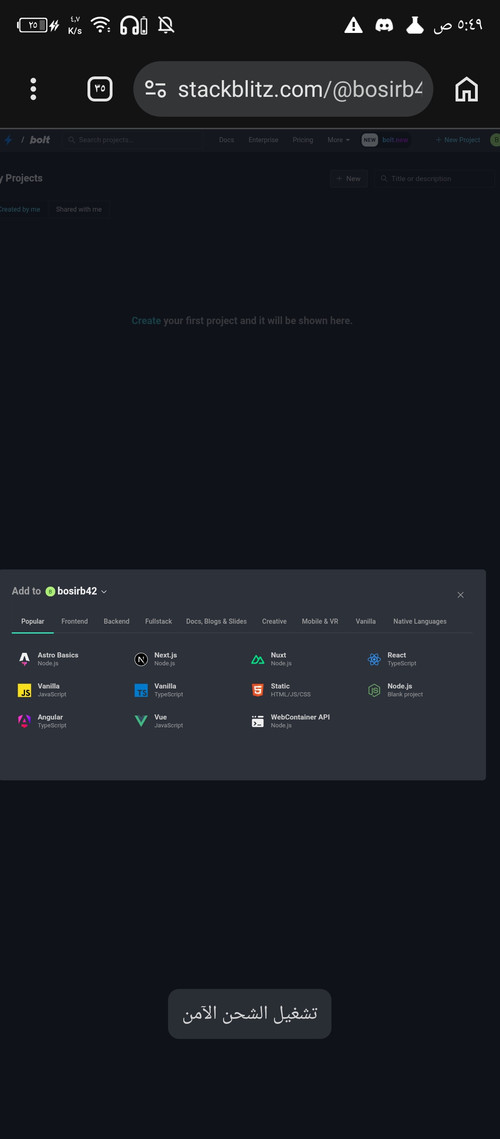The width and height of the screenshot is (500, 1139).
Task: Expand the bosirb42 account dropdown
Action: (x=76, y=591)
